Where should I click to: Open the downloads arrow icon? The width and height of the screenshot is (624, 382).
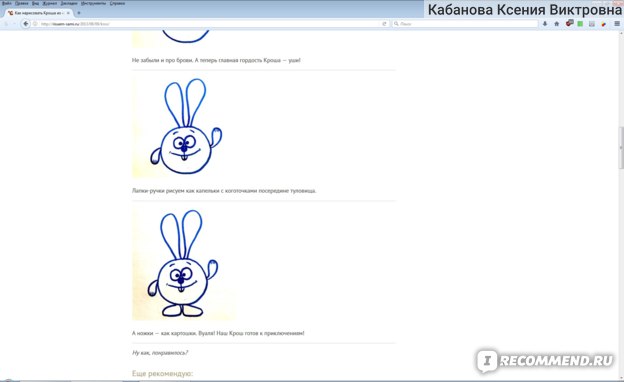[545, 24]
